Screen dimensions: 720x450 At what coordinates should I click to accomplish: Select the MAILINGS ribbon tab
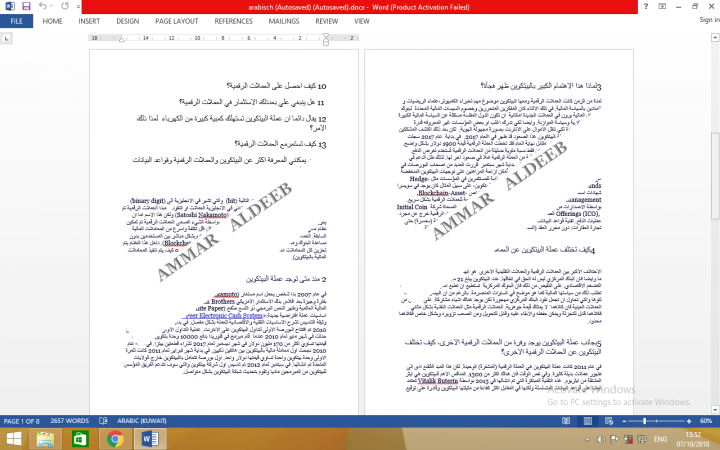pos(284,21)
